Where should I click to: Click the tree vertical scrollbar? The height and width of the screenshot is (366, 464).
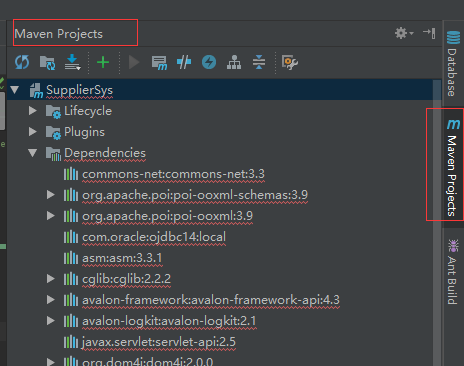point(437,223)
